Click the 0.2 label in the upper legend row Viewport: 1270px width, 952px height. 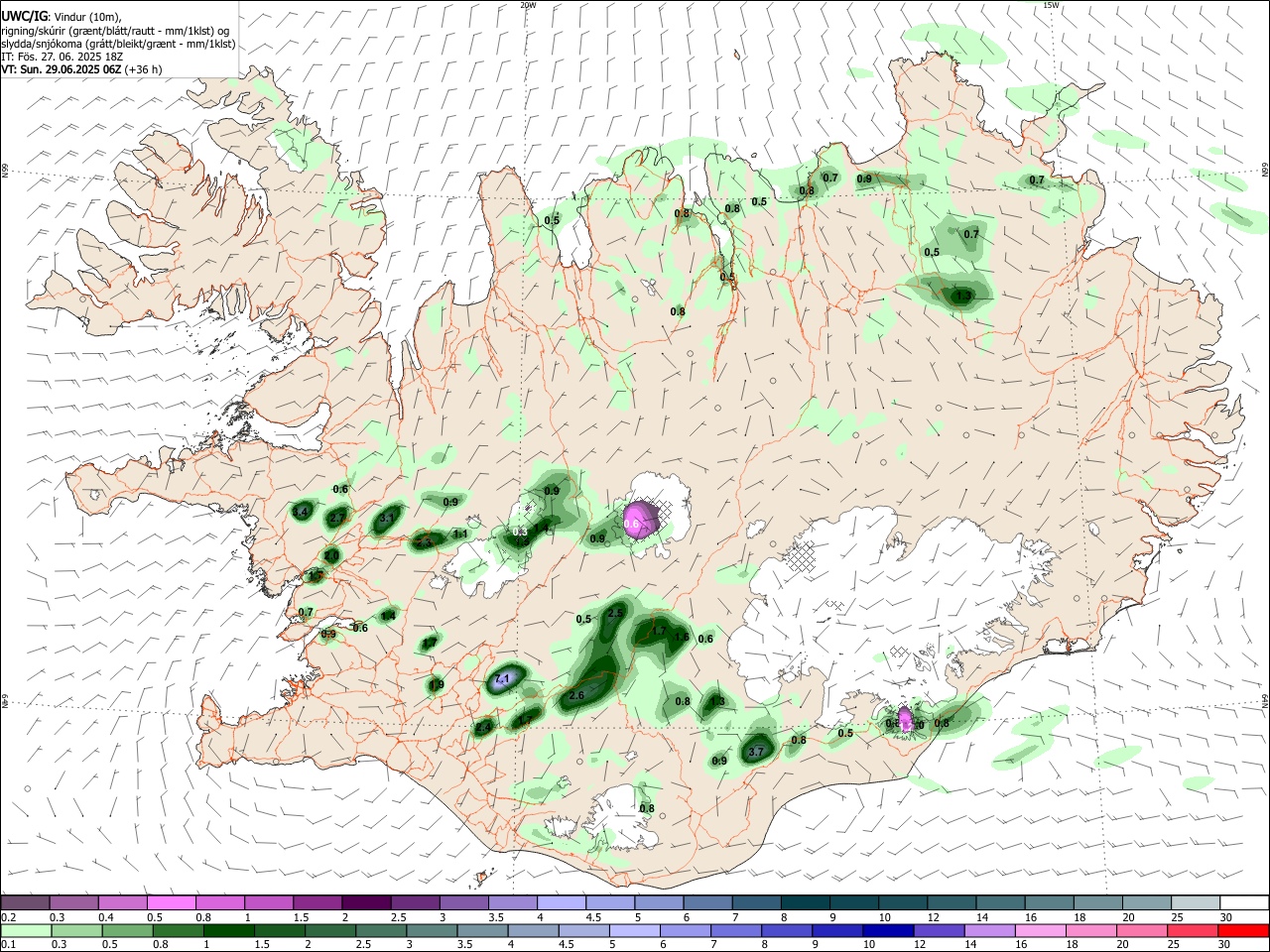9,917
